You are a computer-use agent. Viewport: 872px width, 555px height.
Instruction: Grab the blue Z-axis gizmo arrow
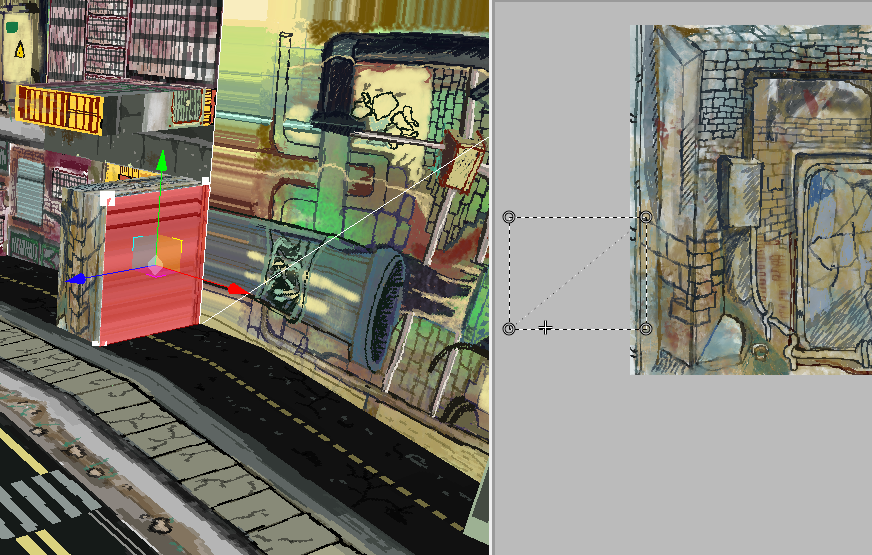pyautogui.click(x=76, y=279)
